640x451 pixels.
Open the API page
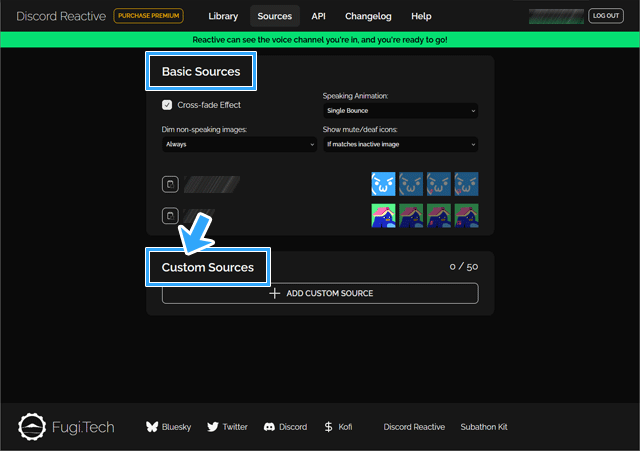coord(318,16)
